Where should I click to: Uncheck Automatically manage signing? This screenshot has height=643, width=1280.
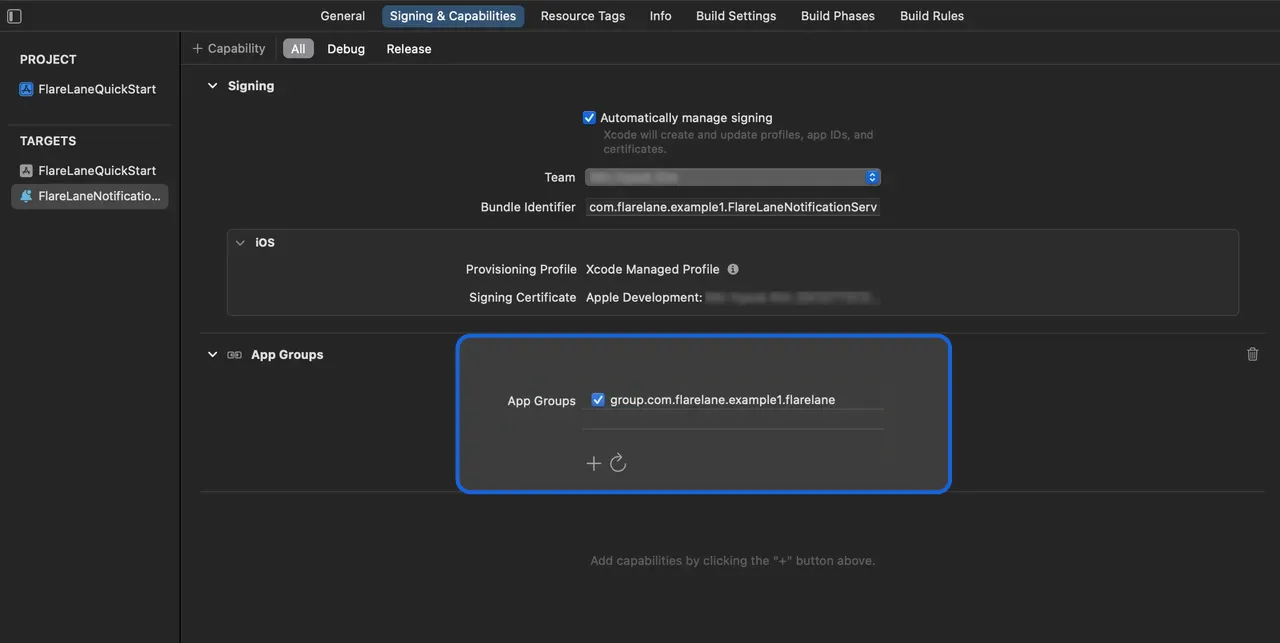click(x=589, y=117)
